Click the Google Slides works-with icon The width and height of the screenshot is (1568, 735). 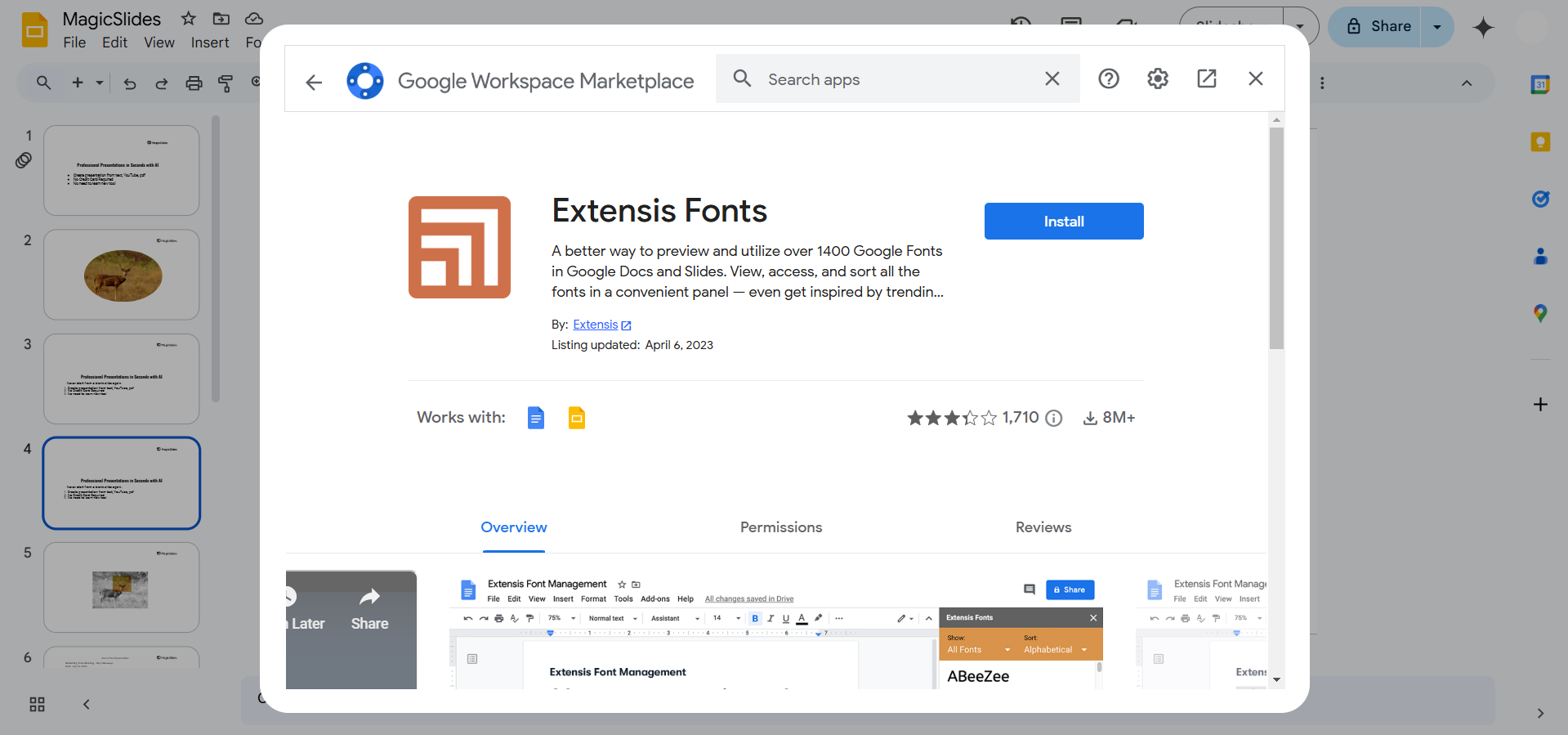pos(576,418)
